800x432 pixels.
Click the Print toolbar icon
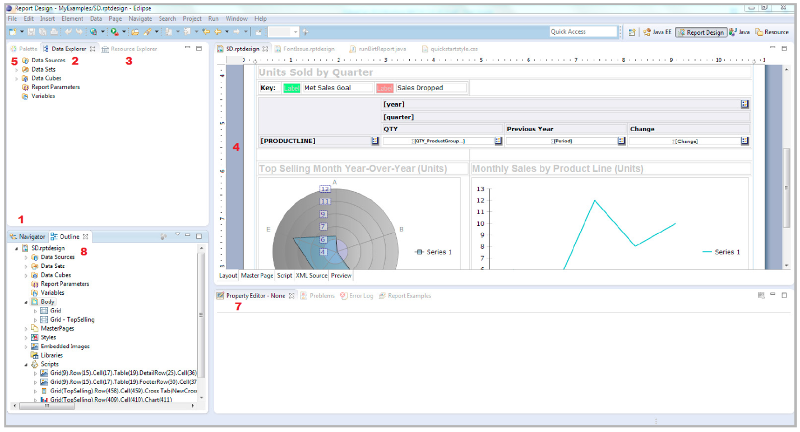tap(54, 32)
